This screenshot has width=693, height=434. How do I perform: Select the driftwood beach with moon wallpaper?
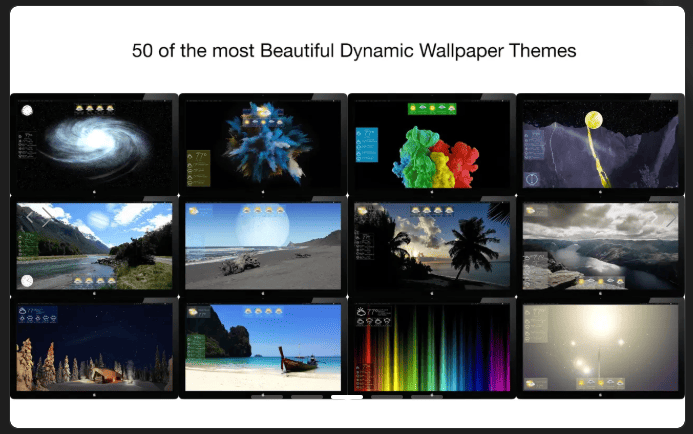(263, 246)
